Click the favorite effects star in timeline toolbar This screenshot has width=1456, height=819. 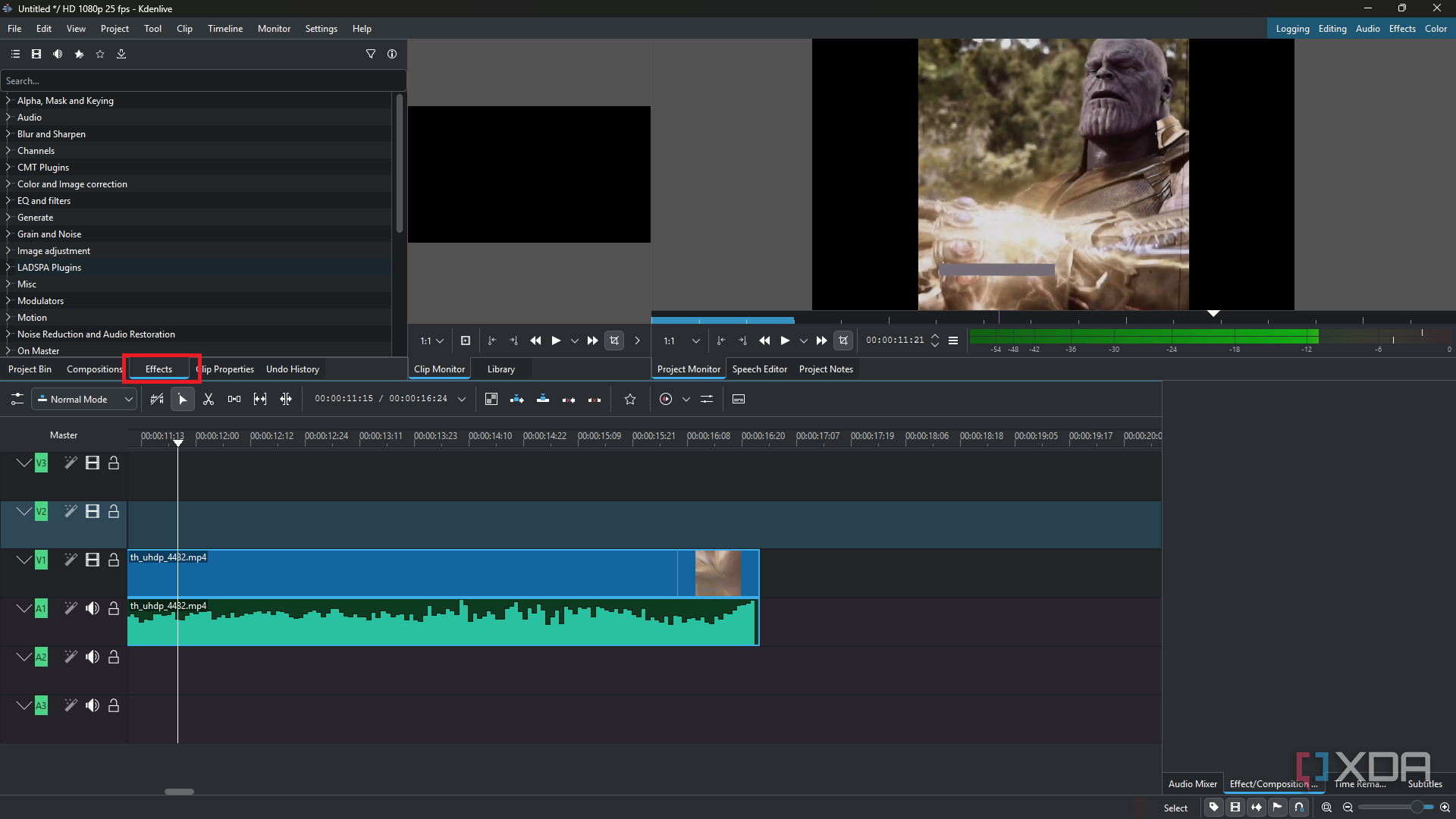[630, 400]
